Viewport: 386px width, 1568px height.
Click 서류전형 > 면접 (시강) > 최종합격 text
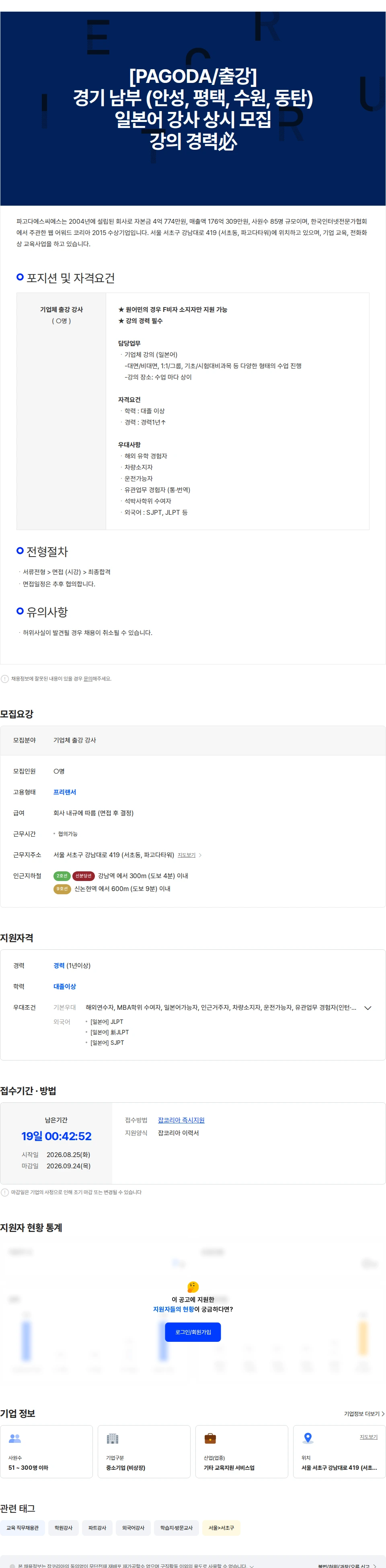point(66,572)
